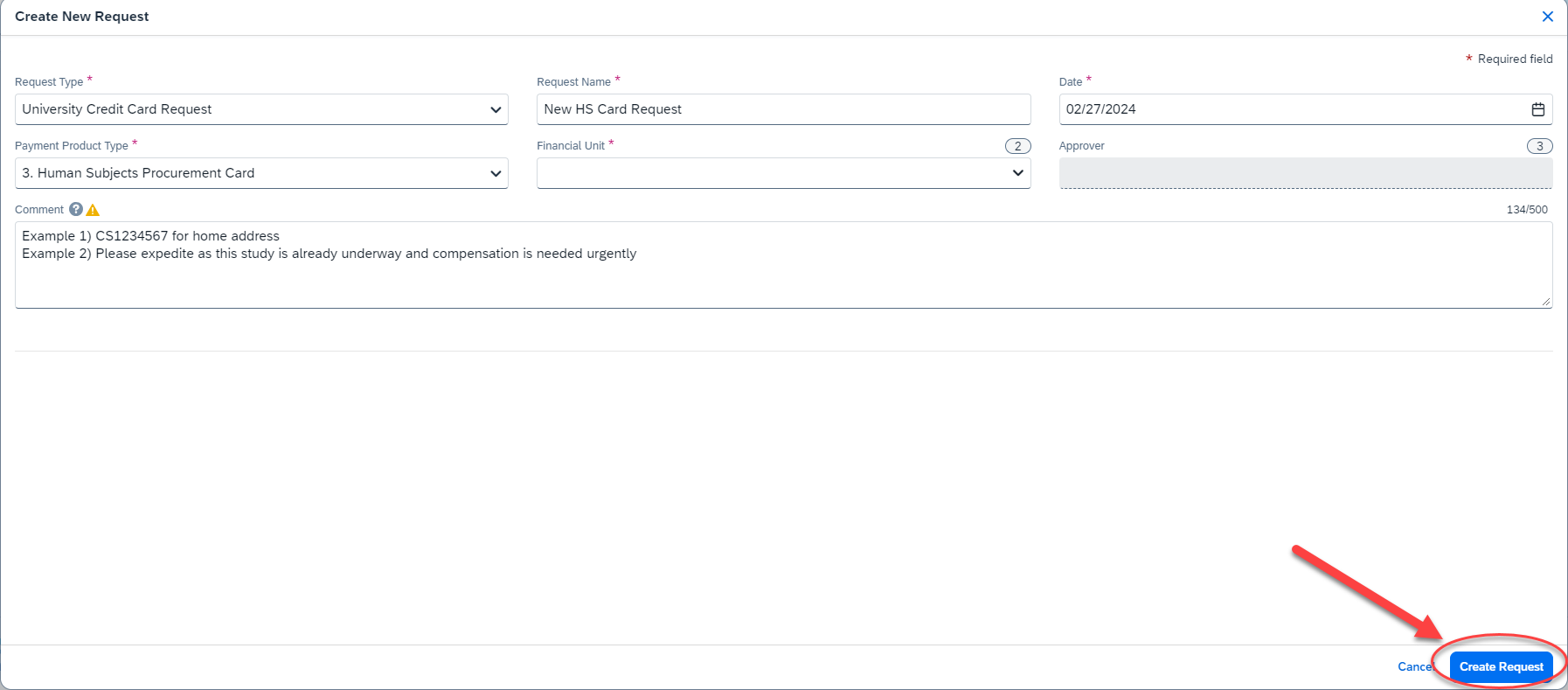Click the Cancel button
Screen dimensions: 1568x690
1416,666
